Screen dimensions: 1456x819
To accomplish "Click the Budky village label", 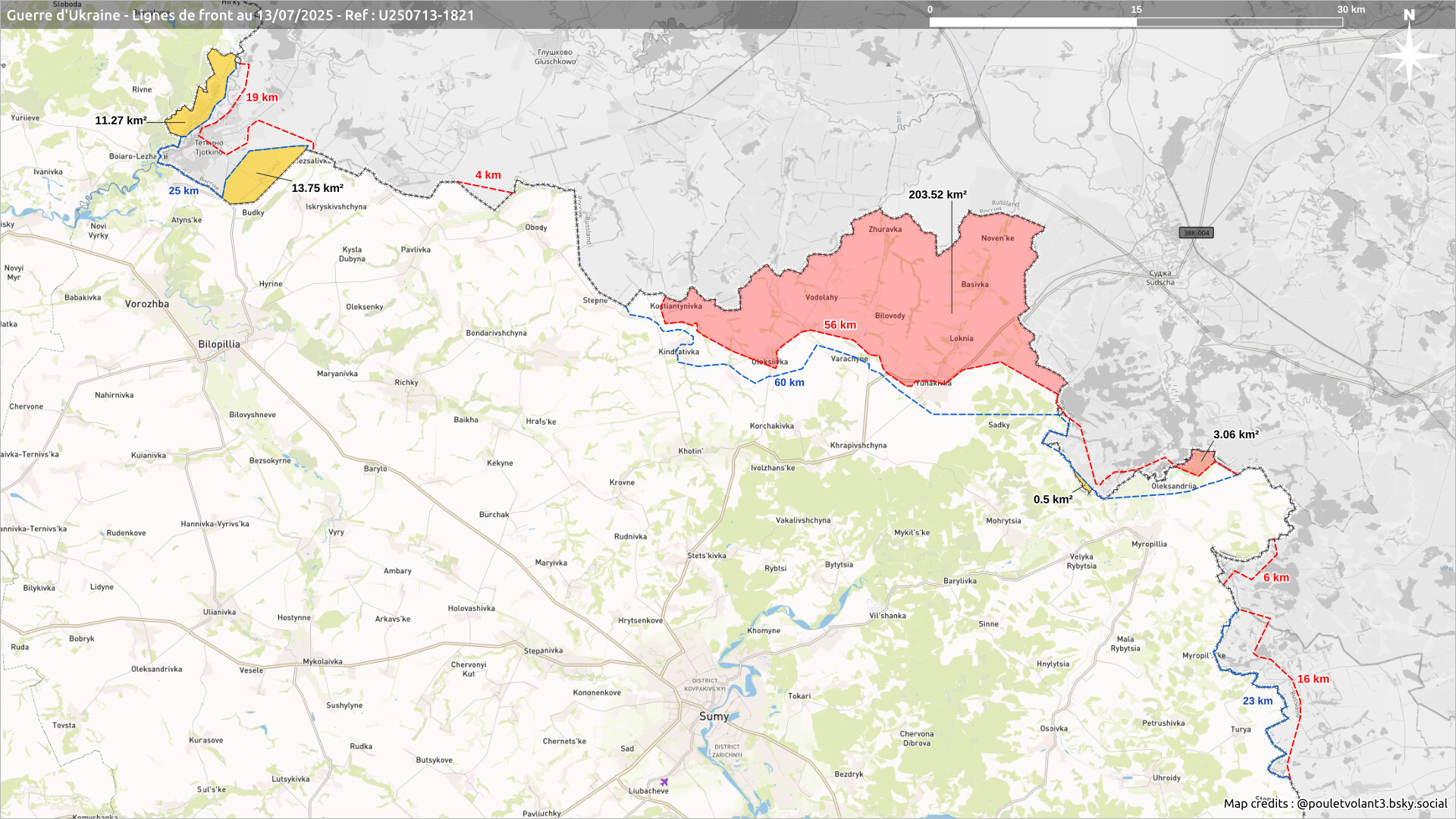I will [x=253, y=212].
